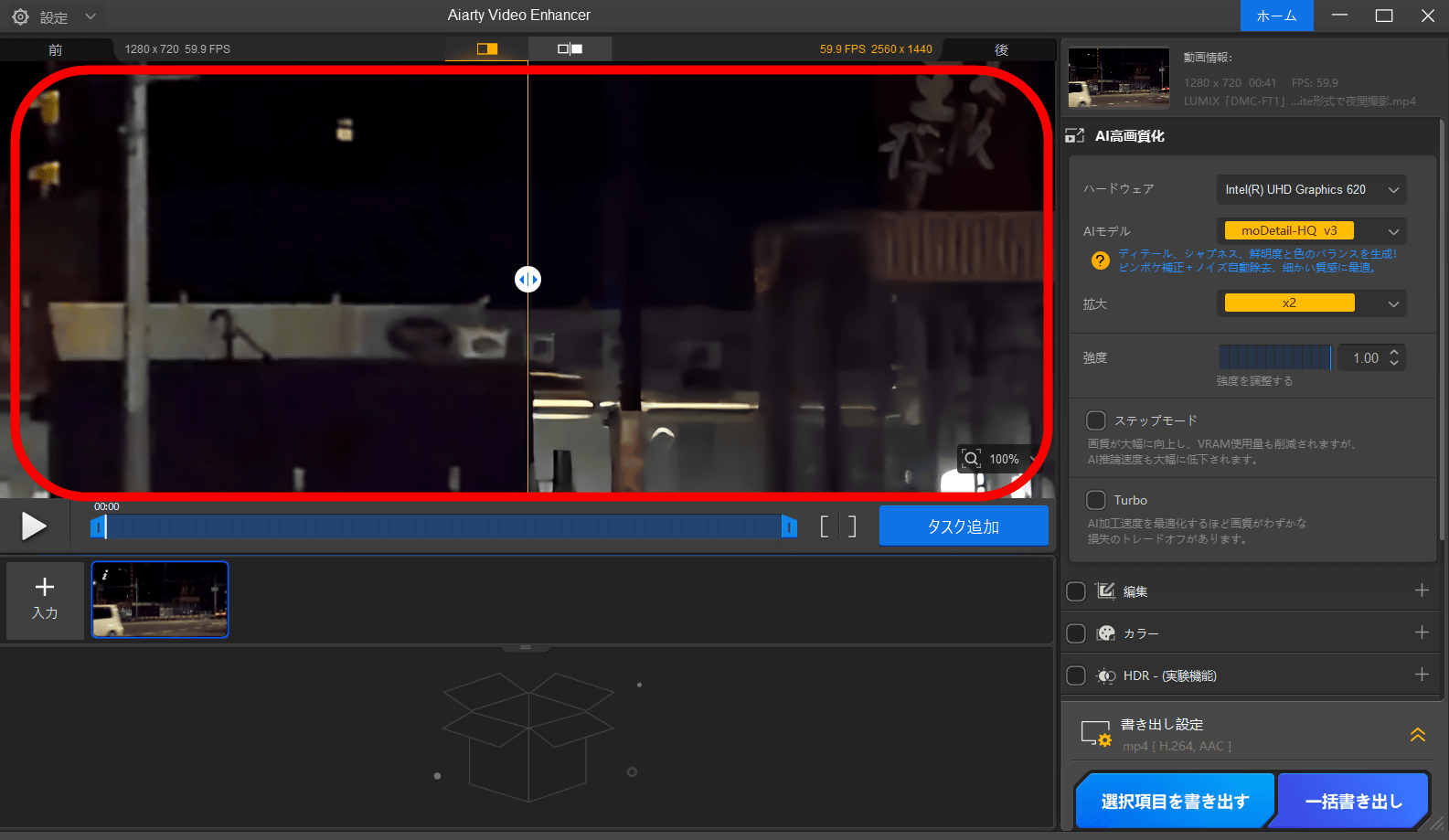Enable the ステップモード checkbox
The width and height of the screenshot is (1449, 840).
1095,420
